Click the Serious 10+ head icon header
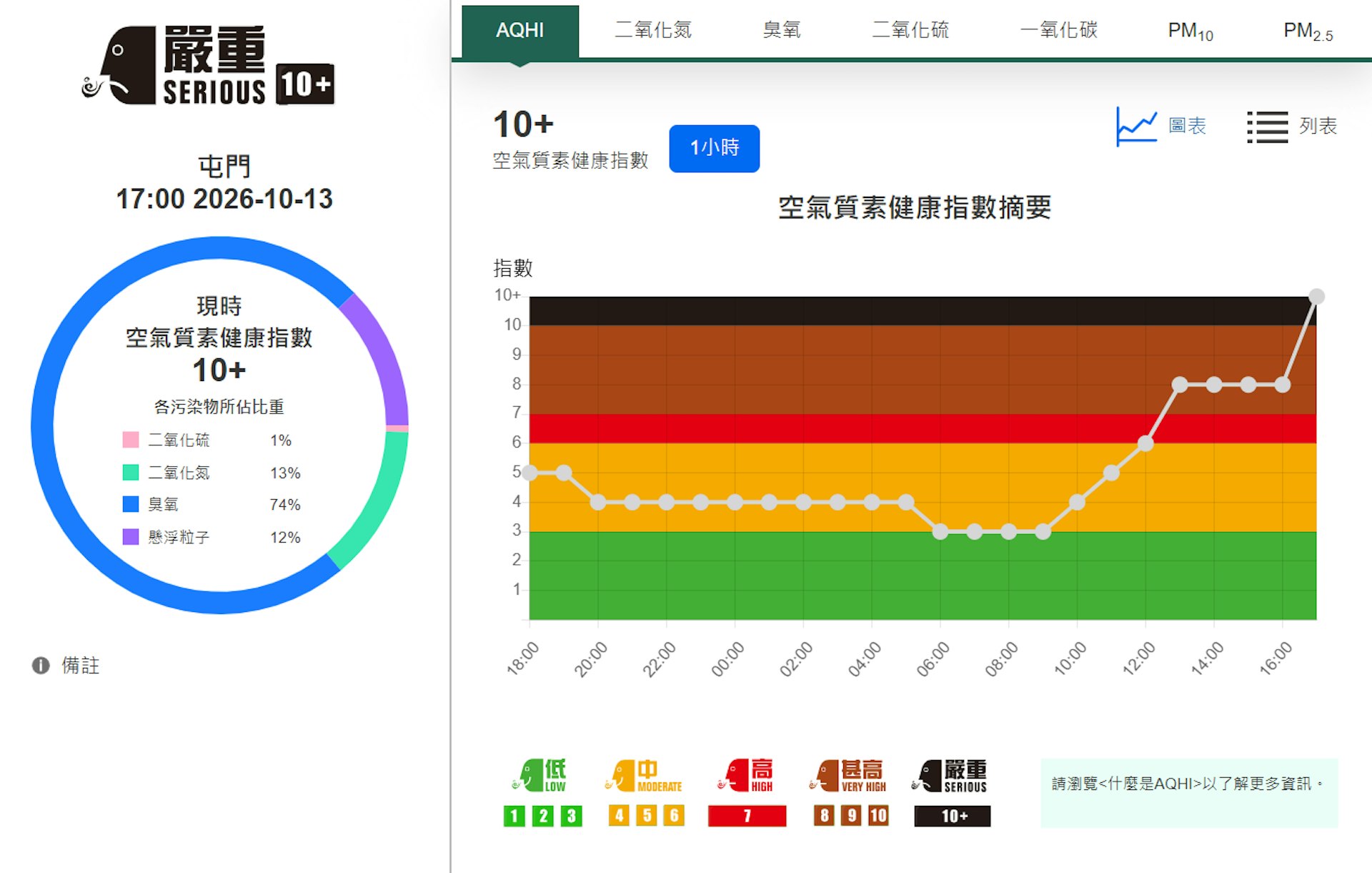The width and height of the screenshot is (1372, 873). [x=208, y=65]
